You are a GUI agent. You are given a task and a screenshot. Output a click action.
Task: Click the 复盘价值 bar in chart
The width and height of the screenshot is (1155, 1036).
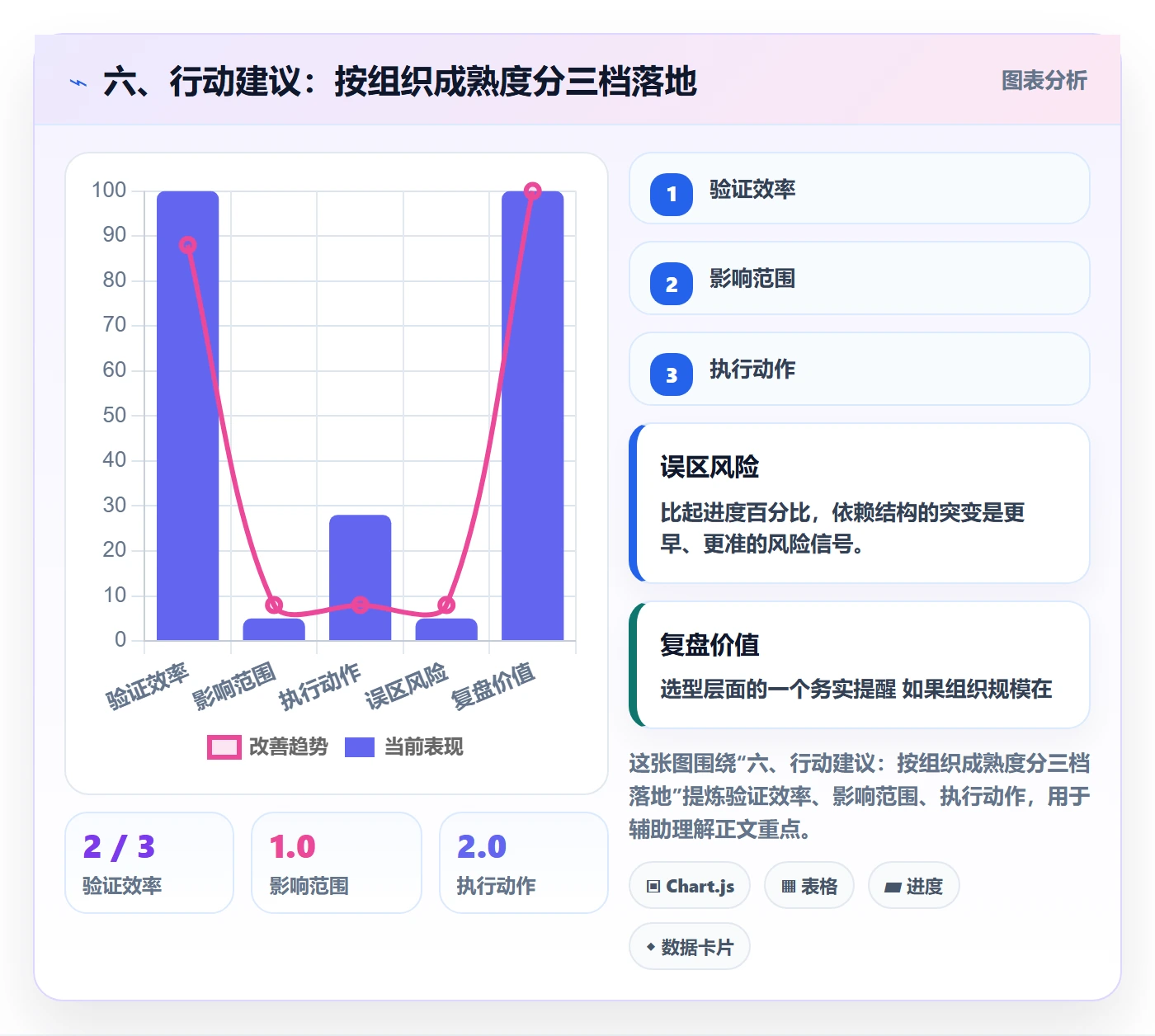pos(533,416)
